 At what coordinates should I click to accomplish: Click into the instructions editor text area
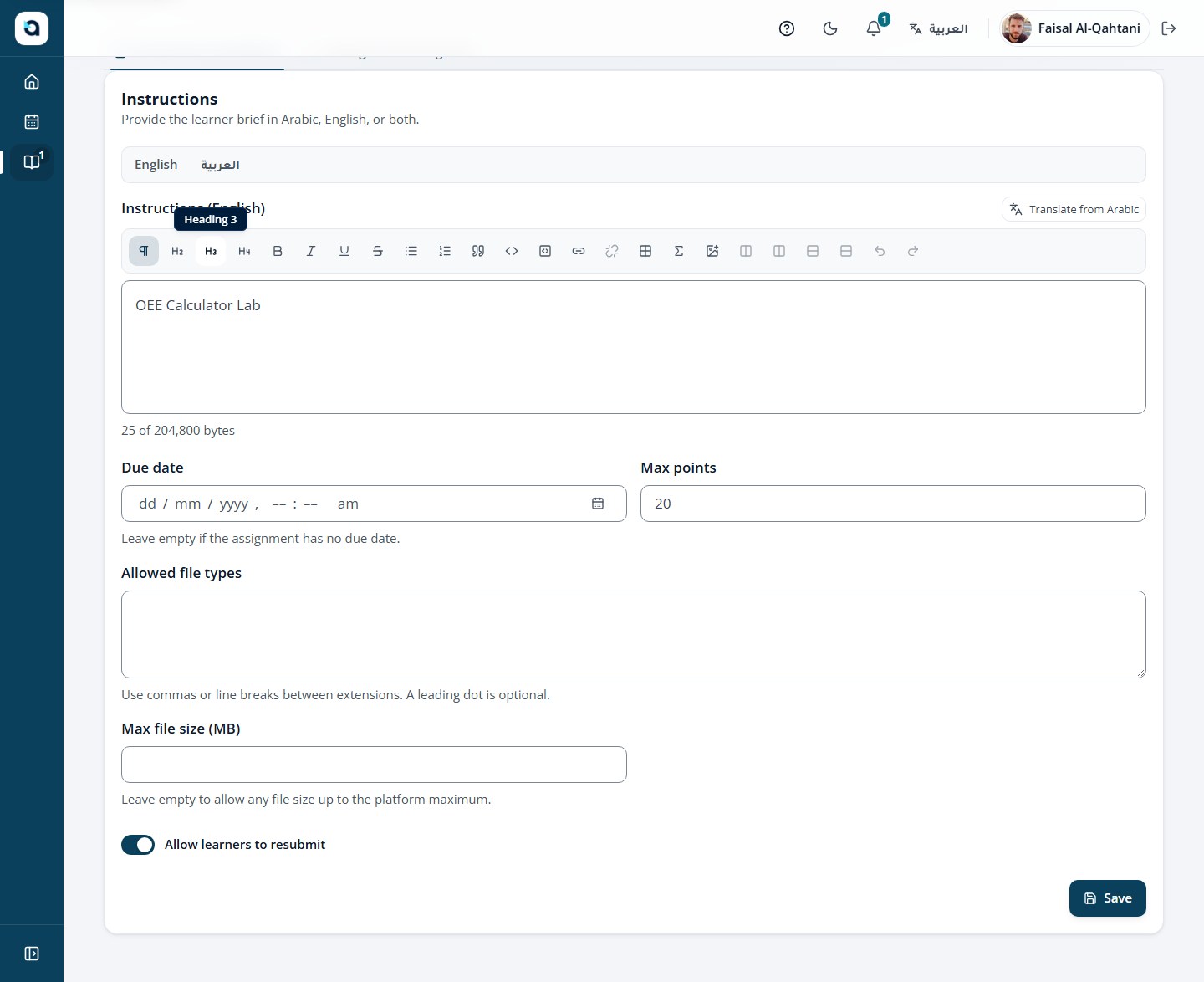click(x=633, y=347)
